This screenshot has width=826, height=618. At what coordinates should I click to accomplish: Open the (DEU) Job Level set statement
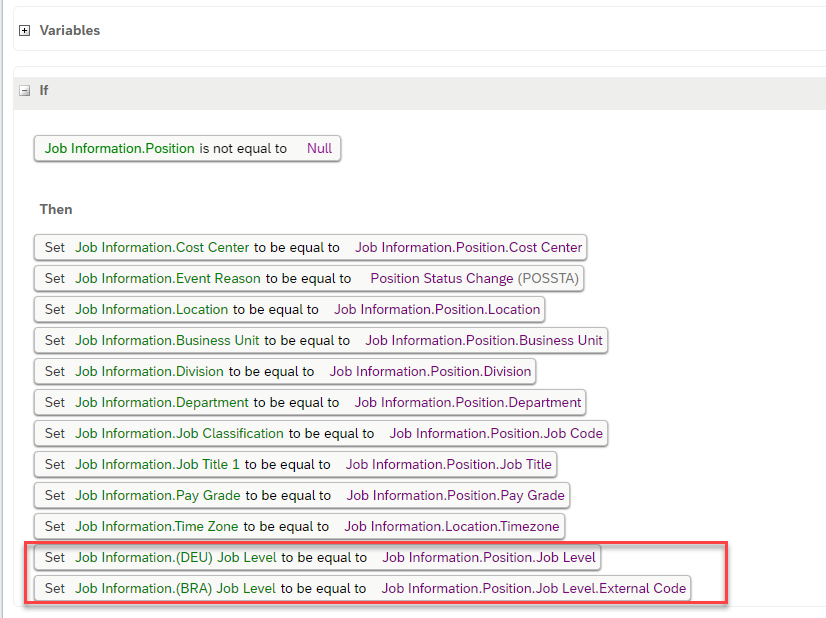(x=317, y=558)
